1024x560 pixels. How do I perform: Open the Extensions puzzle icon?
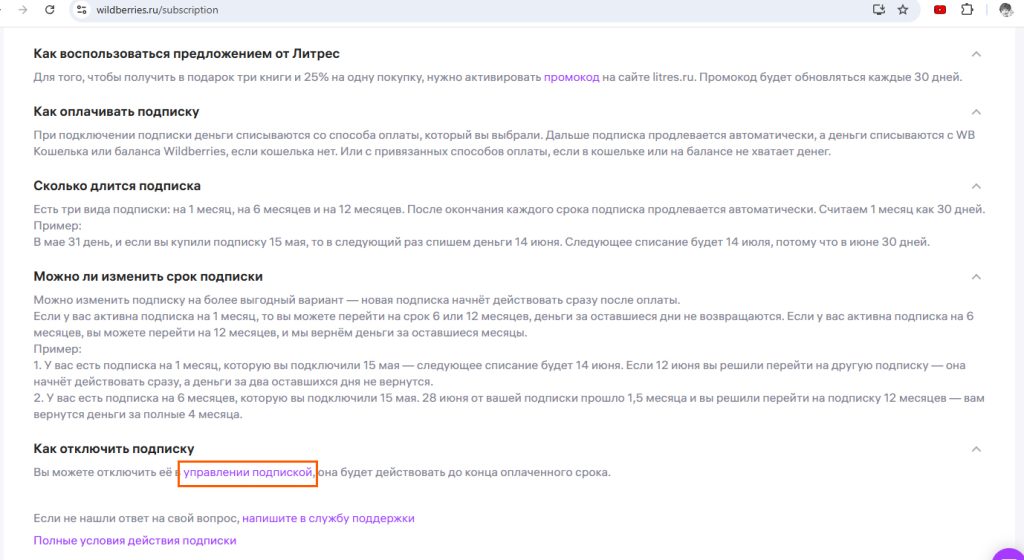967,10
